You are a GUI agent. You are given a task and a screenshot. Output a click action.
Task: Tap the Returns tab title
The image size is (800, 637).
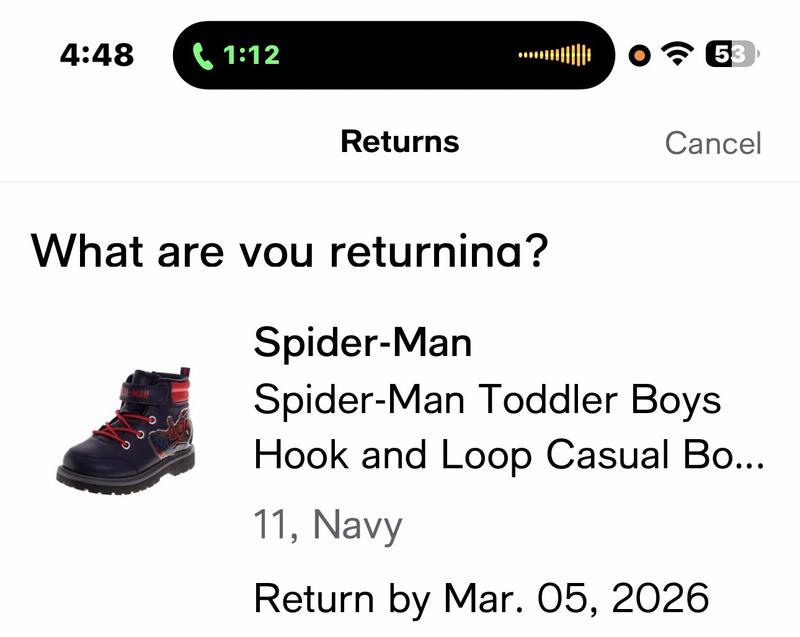click(400, 140)
